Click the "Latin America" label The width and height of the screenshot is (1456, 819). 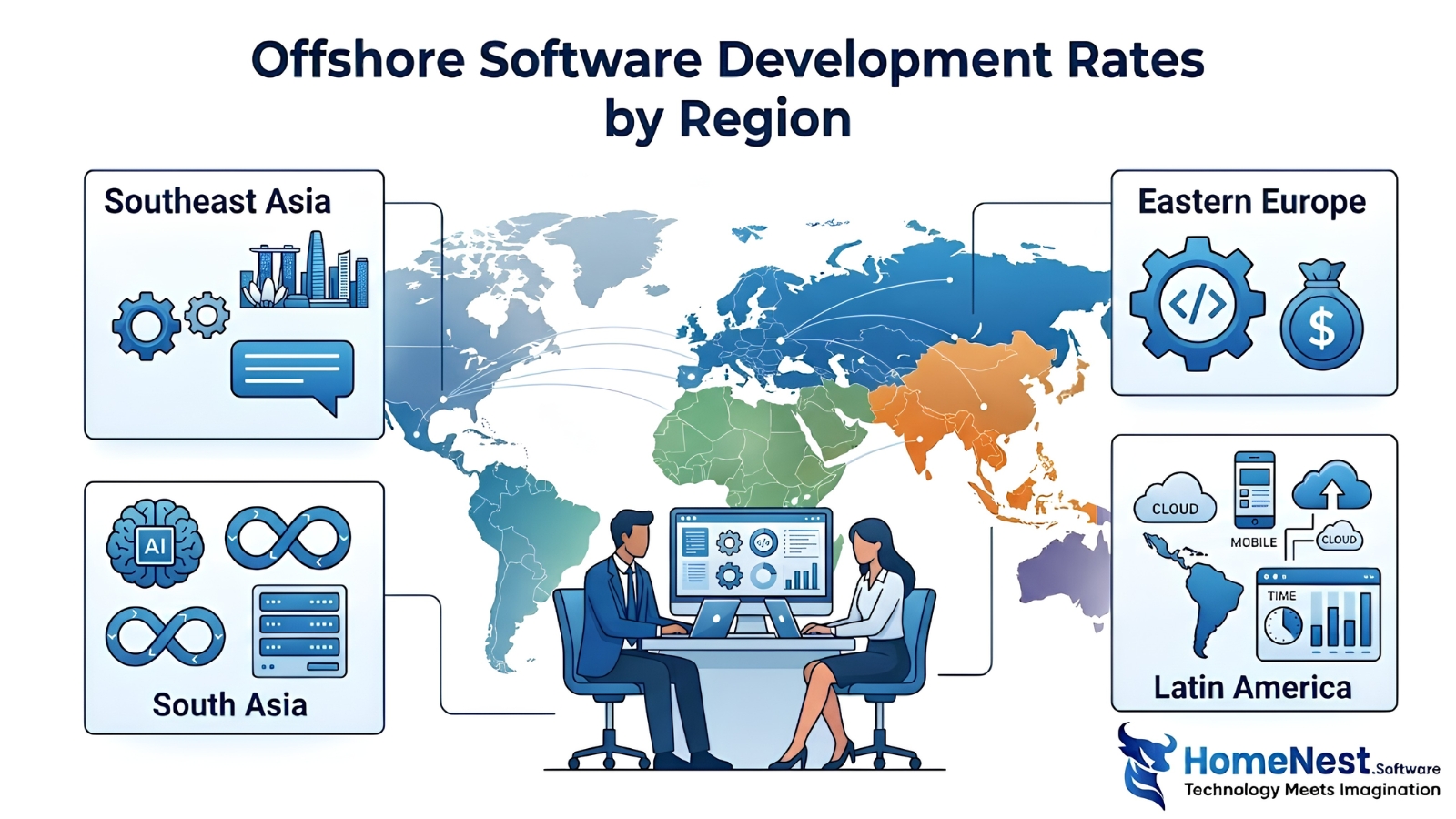pyautogui.click(x=1252, y=687)
